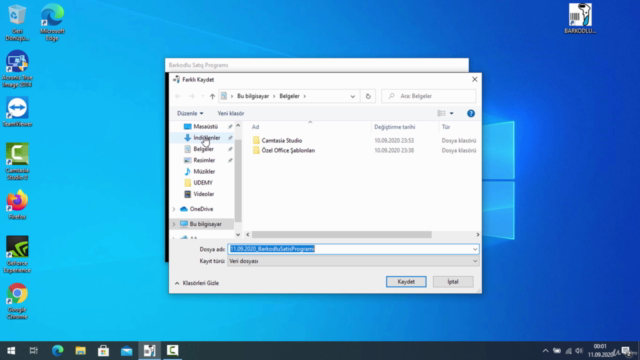The height and width of the screenshot is (360, 640).
Task: Click Bu bilgisayar in the address path
Action: point(253,96)
